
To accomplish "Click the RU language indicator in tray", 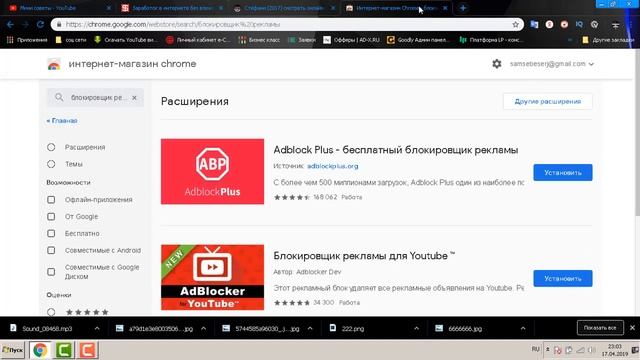I will point(536,349).
